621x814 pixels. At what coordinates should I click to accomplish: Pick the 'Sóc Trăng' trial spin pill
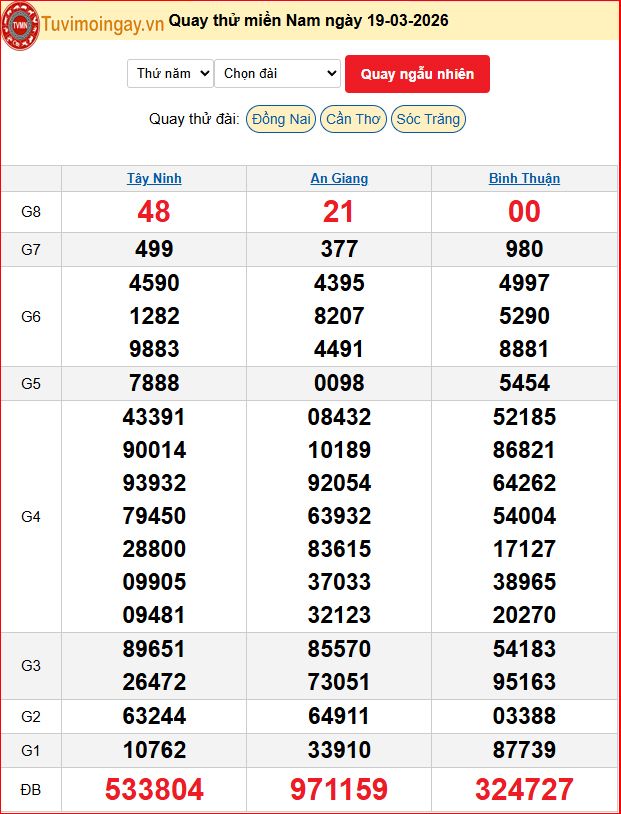(428, 119)
